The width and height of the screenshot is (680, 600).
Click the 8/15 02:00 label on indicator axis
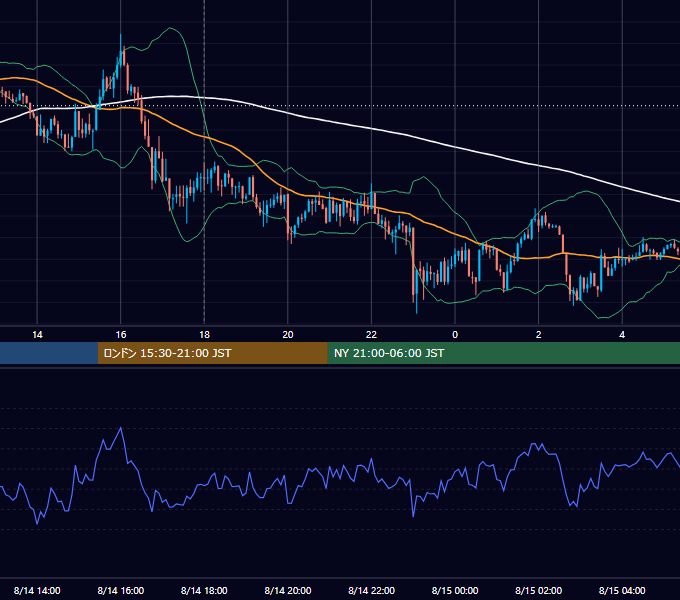point(539,590)
